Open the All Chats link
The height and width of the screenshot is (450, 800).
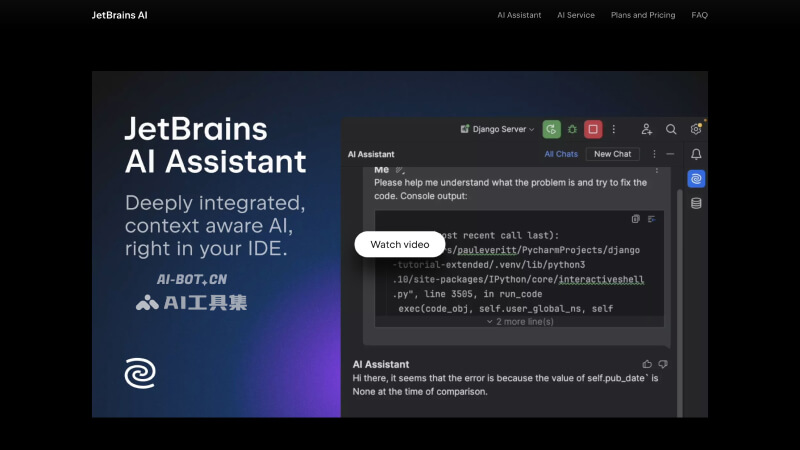click(561, 154)
